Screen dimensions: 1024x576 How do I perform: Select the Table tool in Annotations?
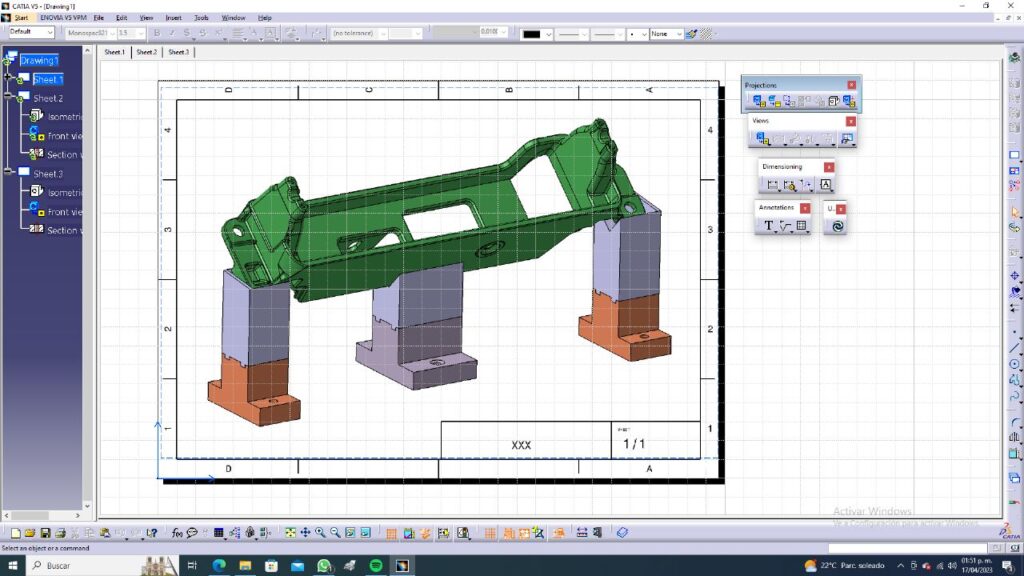801,226
